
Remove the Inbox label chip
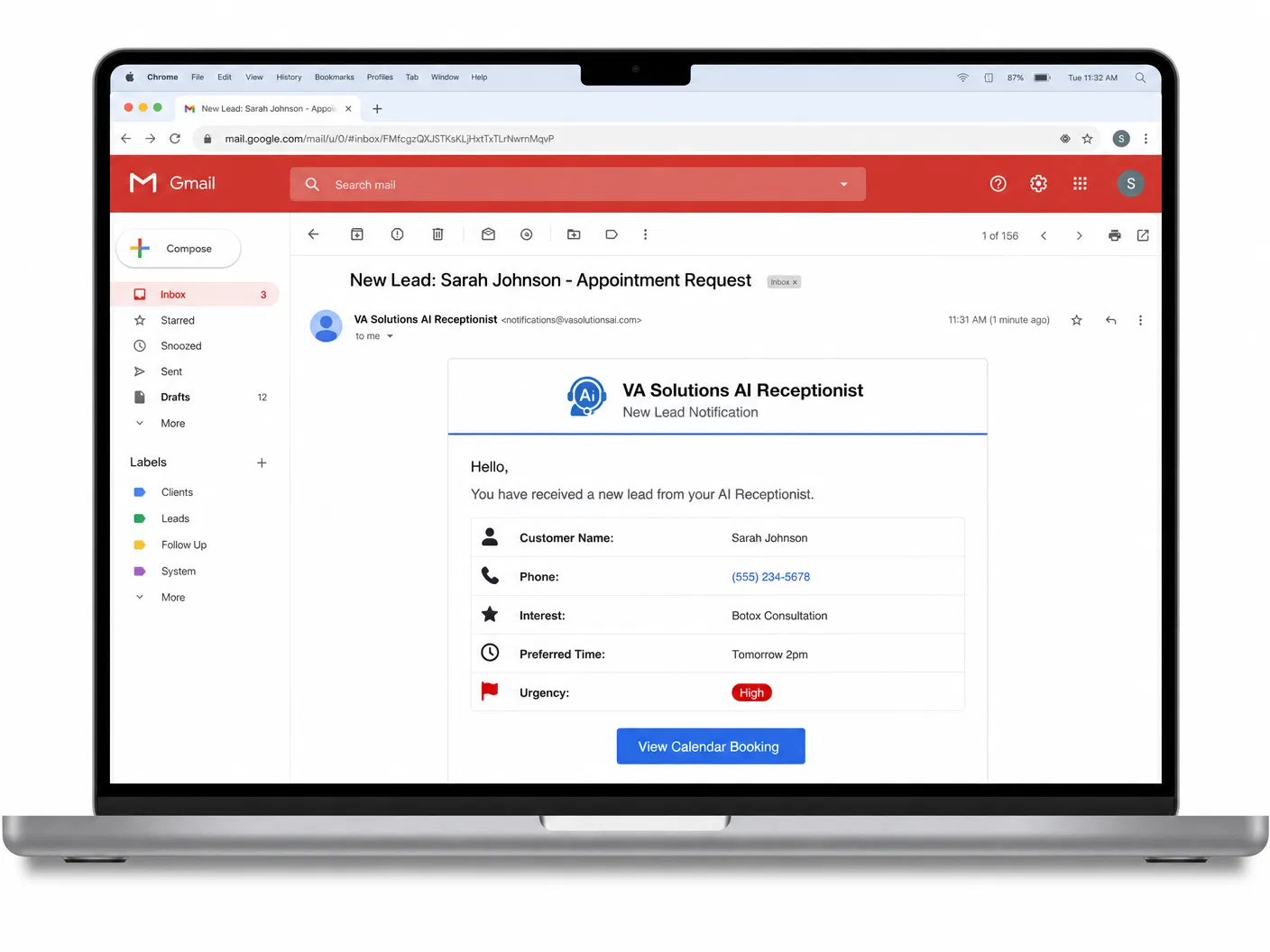click(x=795, y=282)
